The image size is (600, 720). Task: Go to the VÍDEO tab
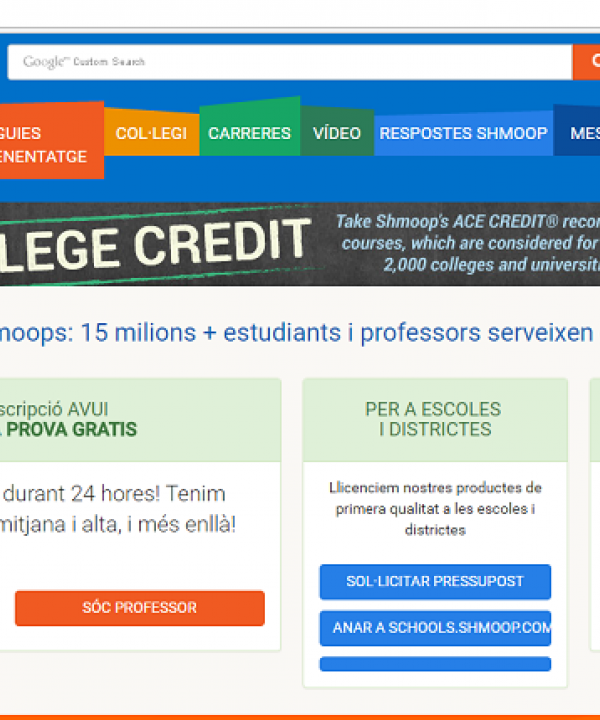tap(337, 132)
